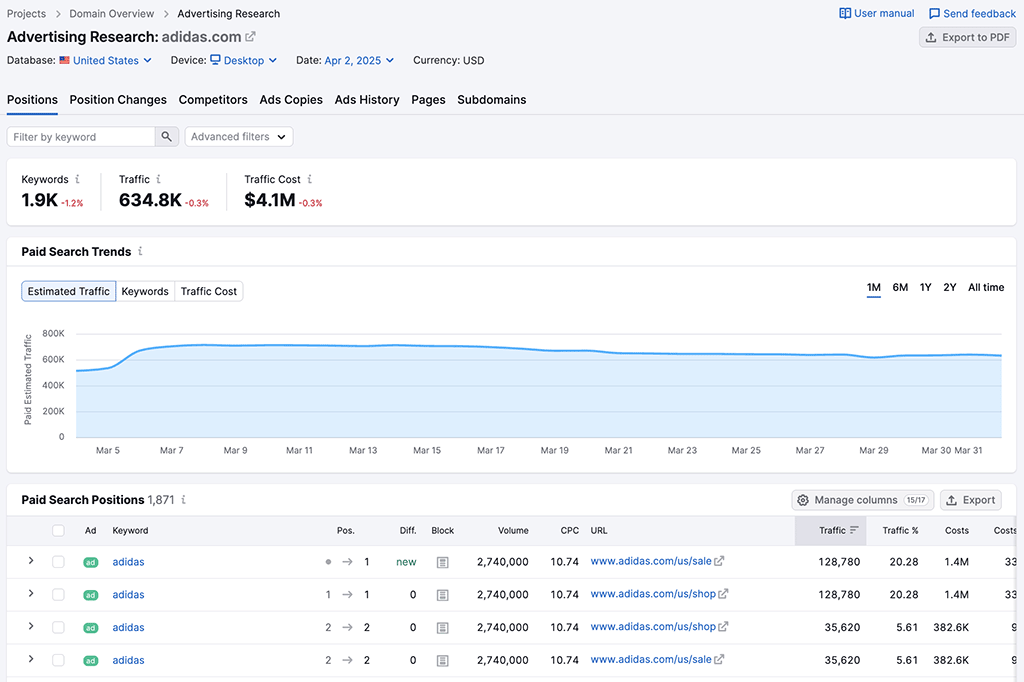Check the second adidas row checkbox
The width and height of the screenshot is (1024, 682).
(58, 594)
